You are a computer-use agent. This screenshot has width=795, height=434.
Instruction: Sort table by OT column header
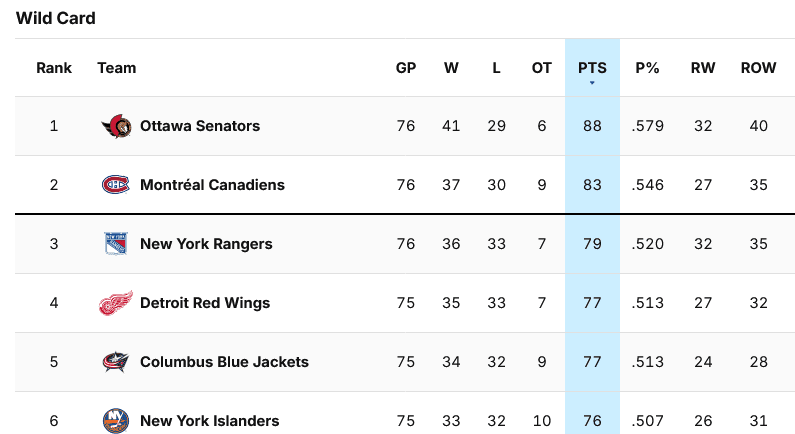coord(541,68)
